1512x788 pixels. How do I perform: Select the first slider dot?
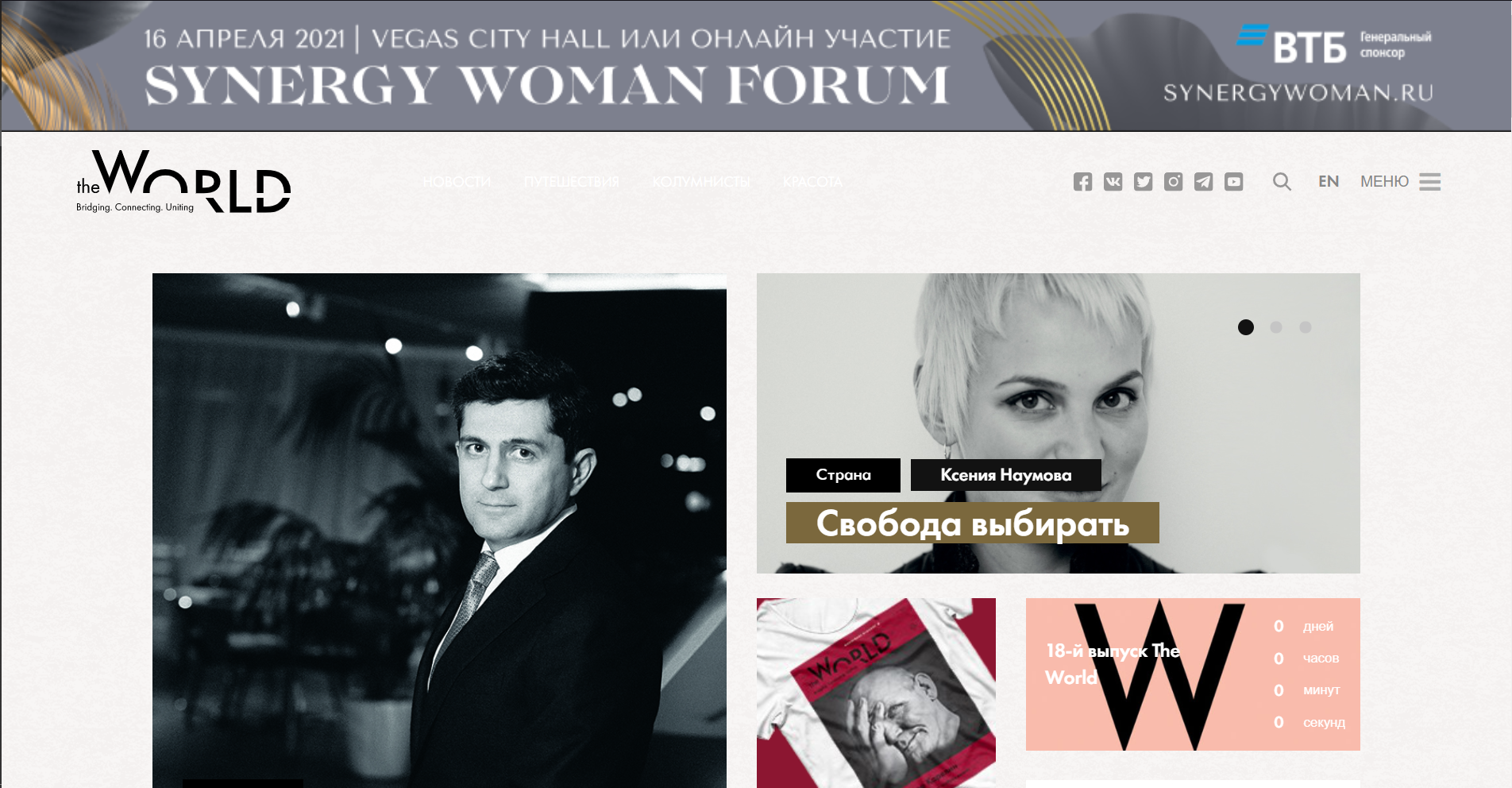tap(1246, 327)
